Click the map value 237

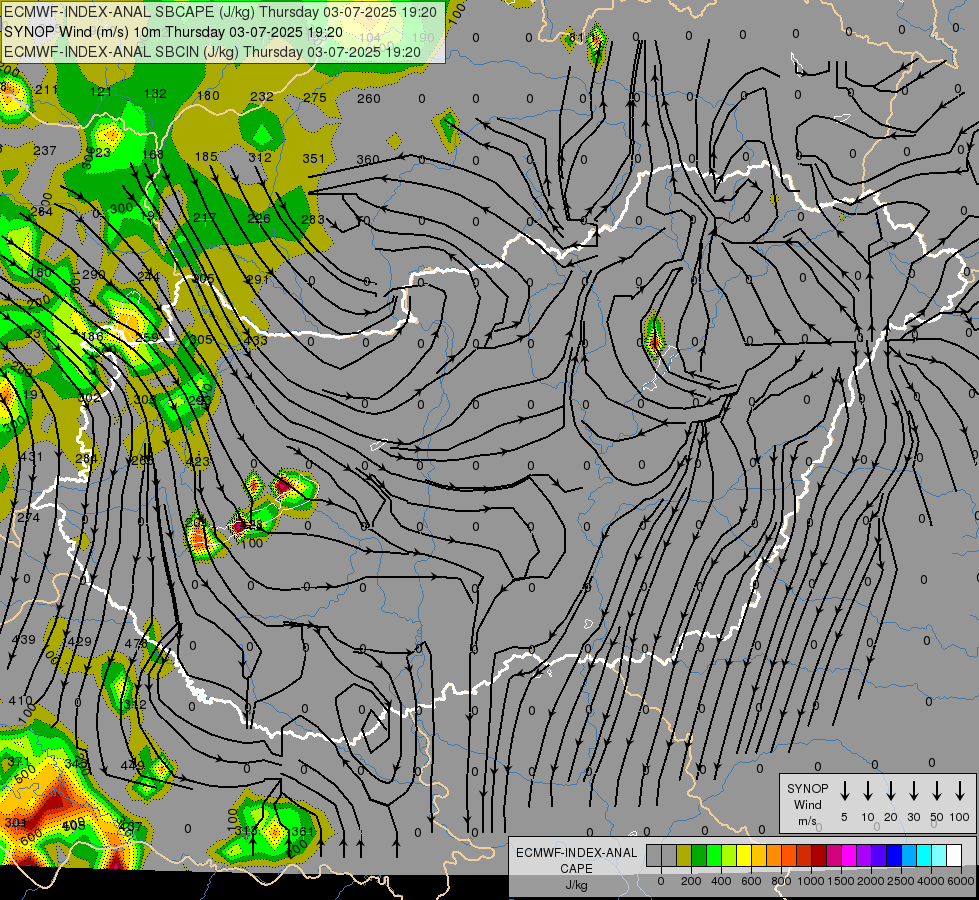coord(45,151)
